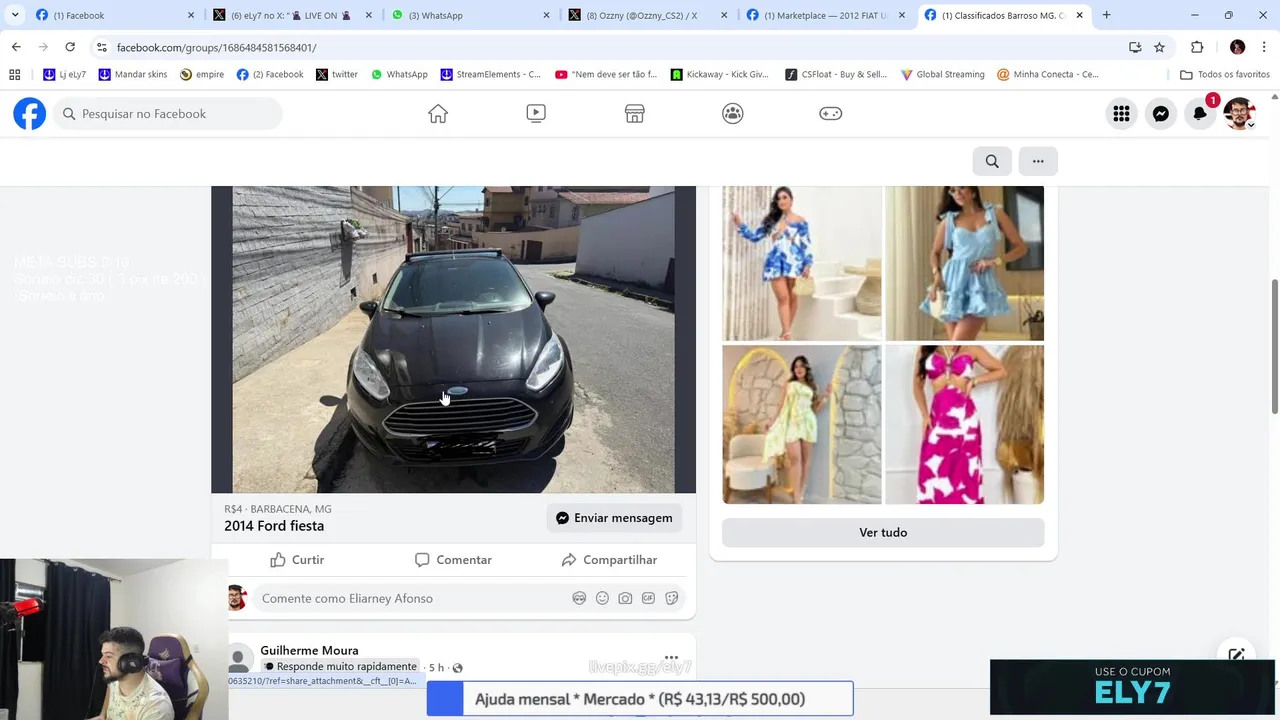Open the Watch video tab icon

(536, 114)
